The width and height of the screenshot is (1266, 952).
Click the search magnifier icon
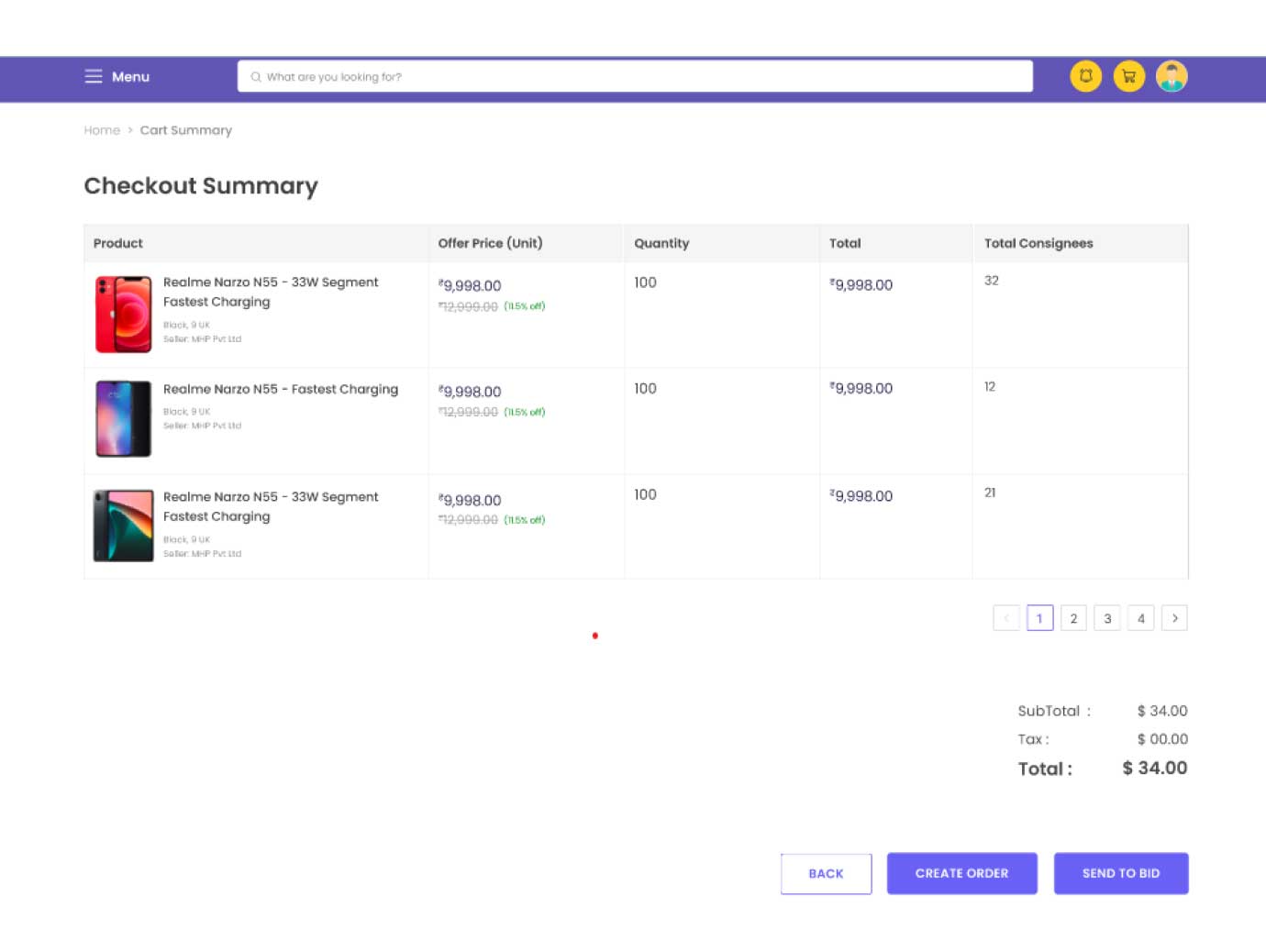coord(256,77)
